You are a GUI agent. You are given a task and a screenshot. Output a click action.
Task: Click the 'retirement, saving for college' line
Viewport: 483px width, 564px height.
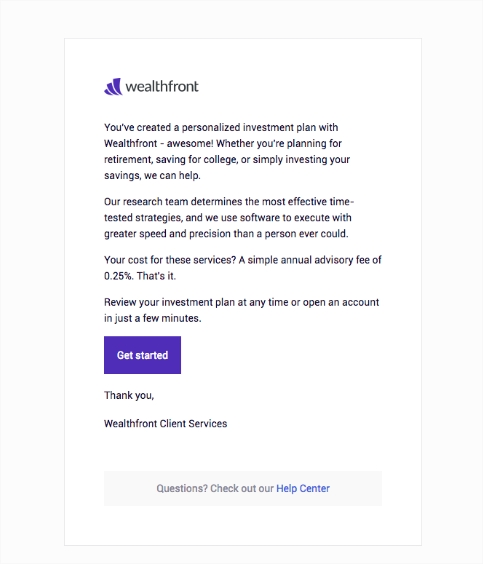coord(227,160)
